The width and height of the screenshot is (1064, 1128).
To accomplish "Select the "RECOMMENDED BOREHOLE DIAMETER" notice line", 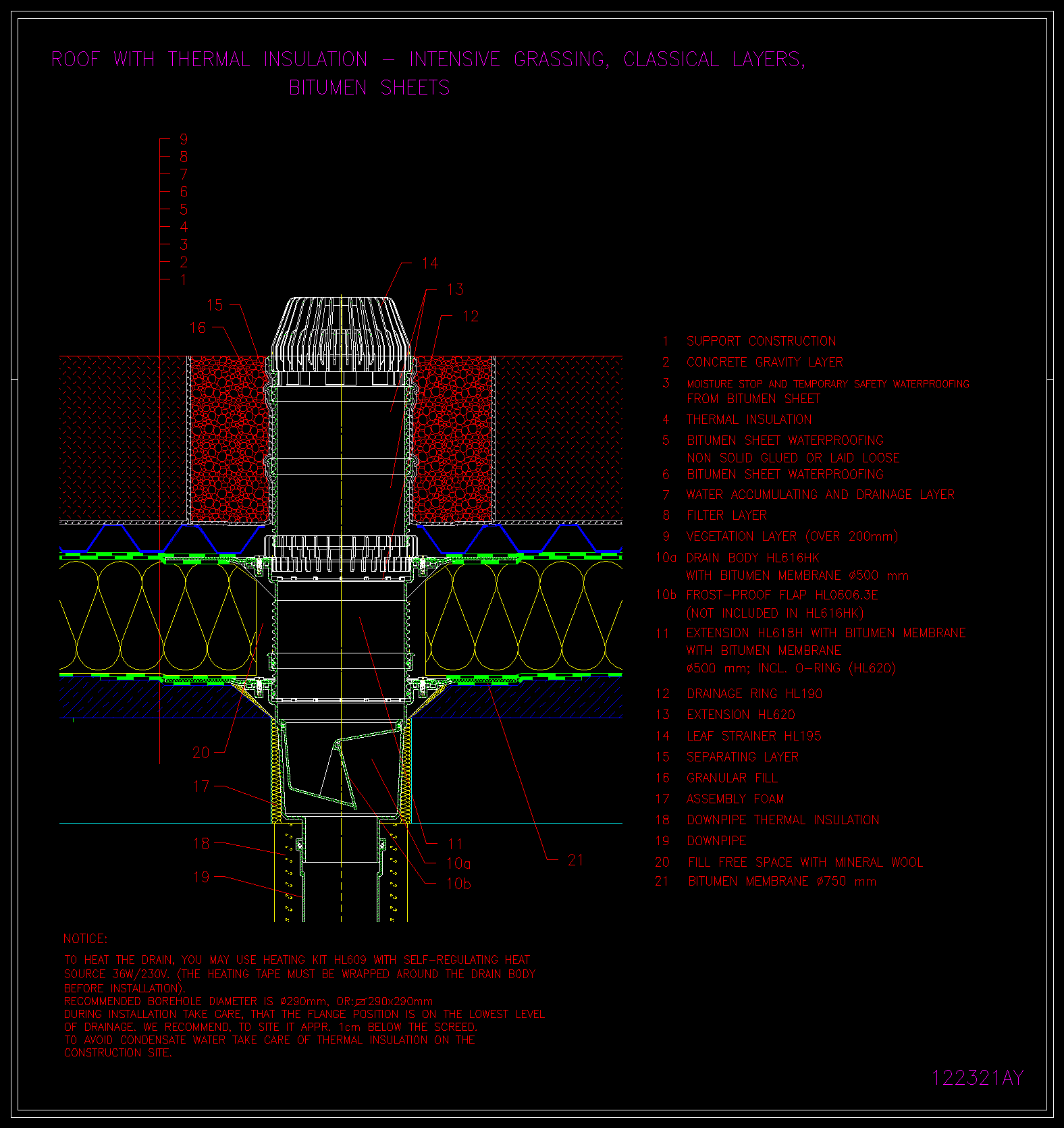I will point(248,1002).
